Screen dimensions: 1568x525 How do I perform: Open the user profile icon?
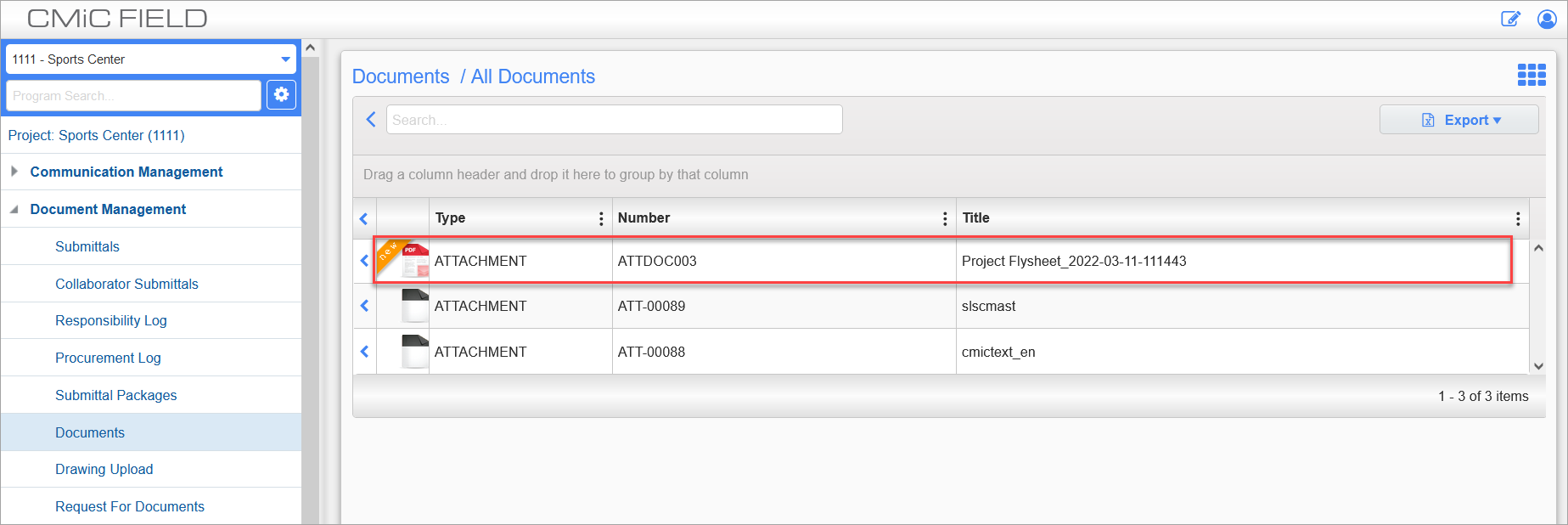tap(1547, 19)
